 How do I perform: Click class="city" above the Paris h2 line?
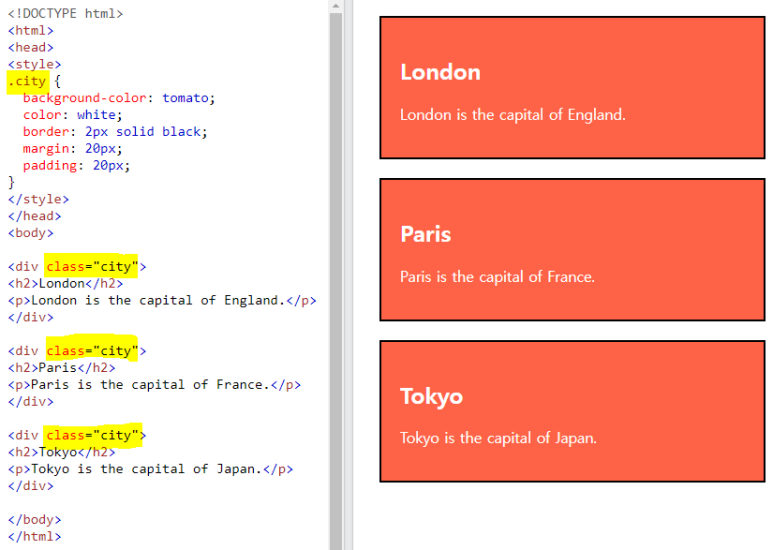[x=92, y=351]
